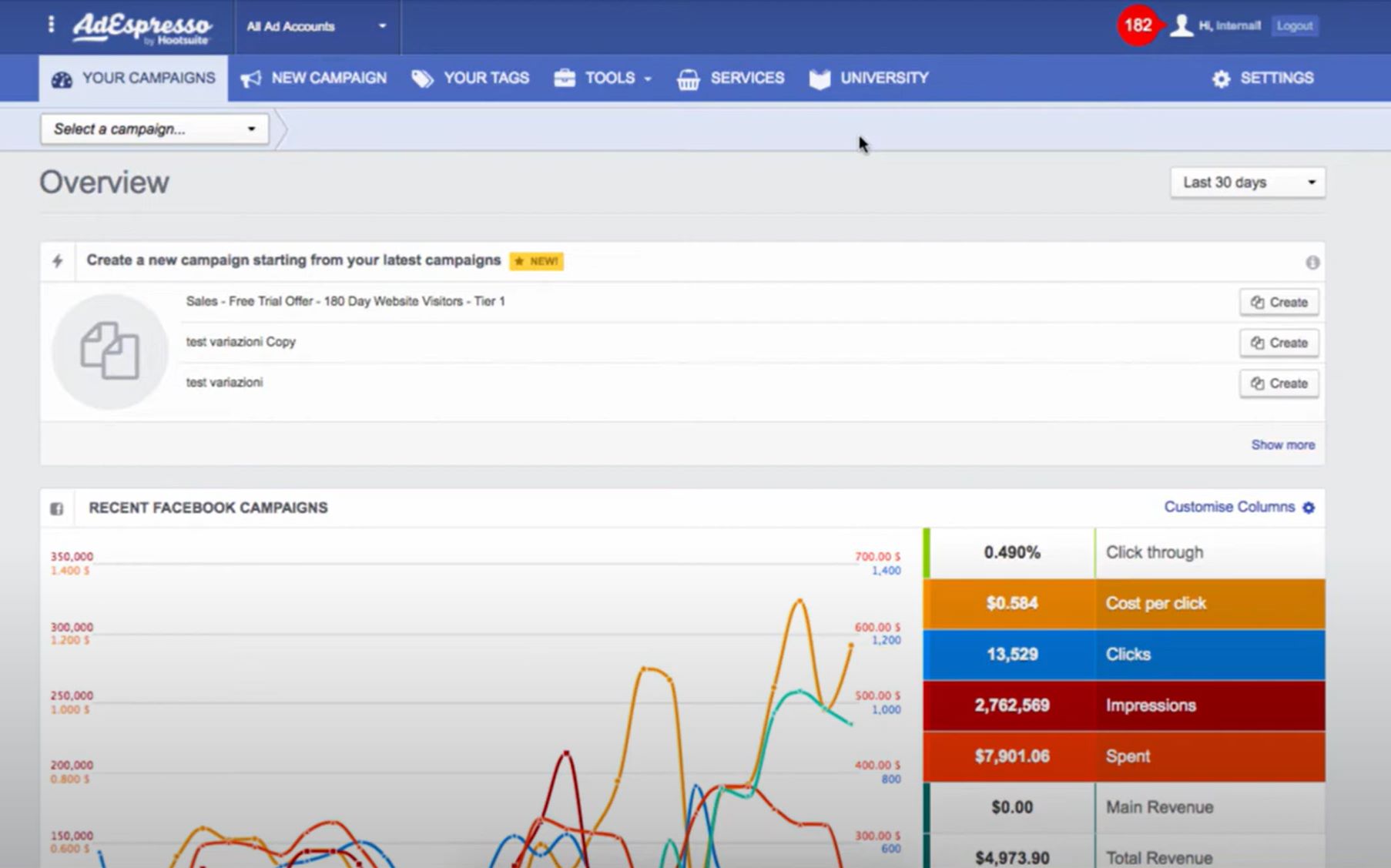Click Show more to list additional campaigns
The image size is (1391, 868).
[x=1282, y=444]
